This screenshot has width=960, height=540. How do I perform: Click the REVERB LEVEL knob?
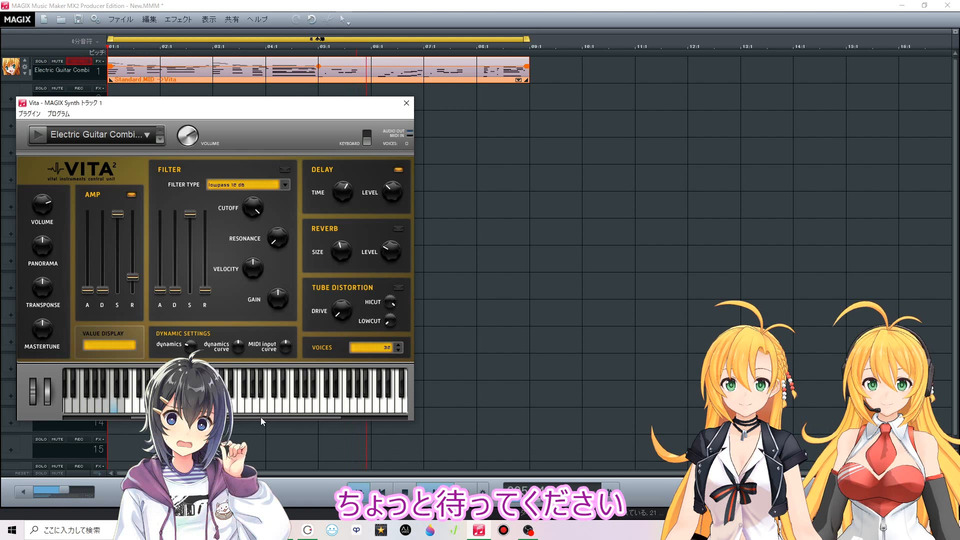point(391,250)
